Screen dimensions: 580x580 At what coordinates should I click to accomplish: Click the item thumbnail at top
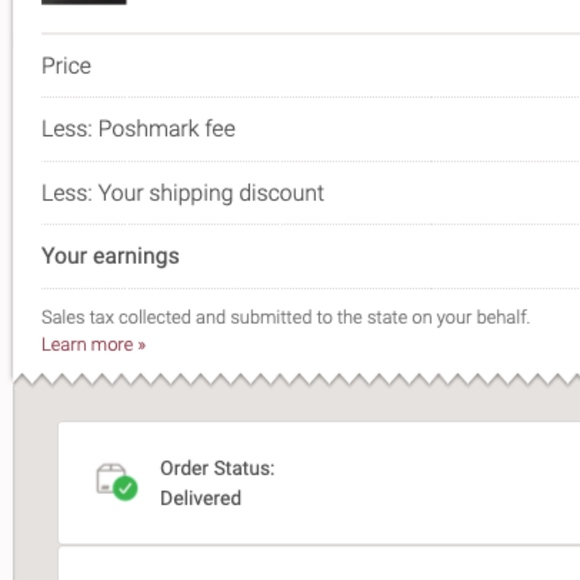coord(84,2)
